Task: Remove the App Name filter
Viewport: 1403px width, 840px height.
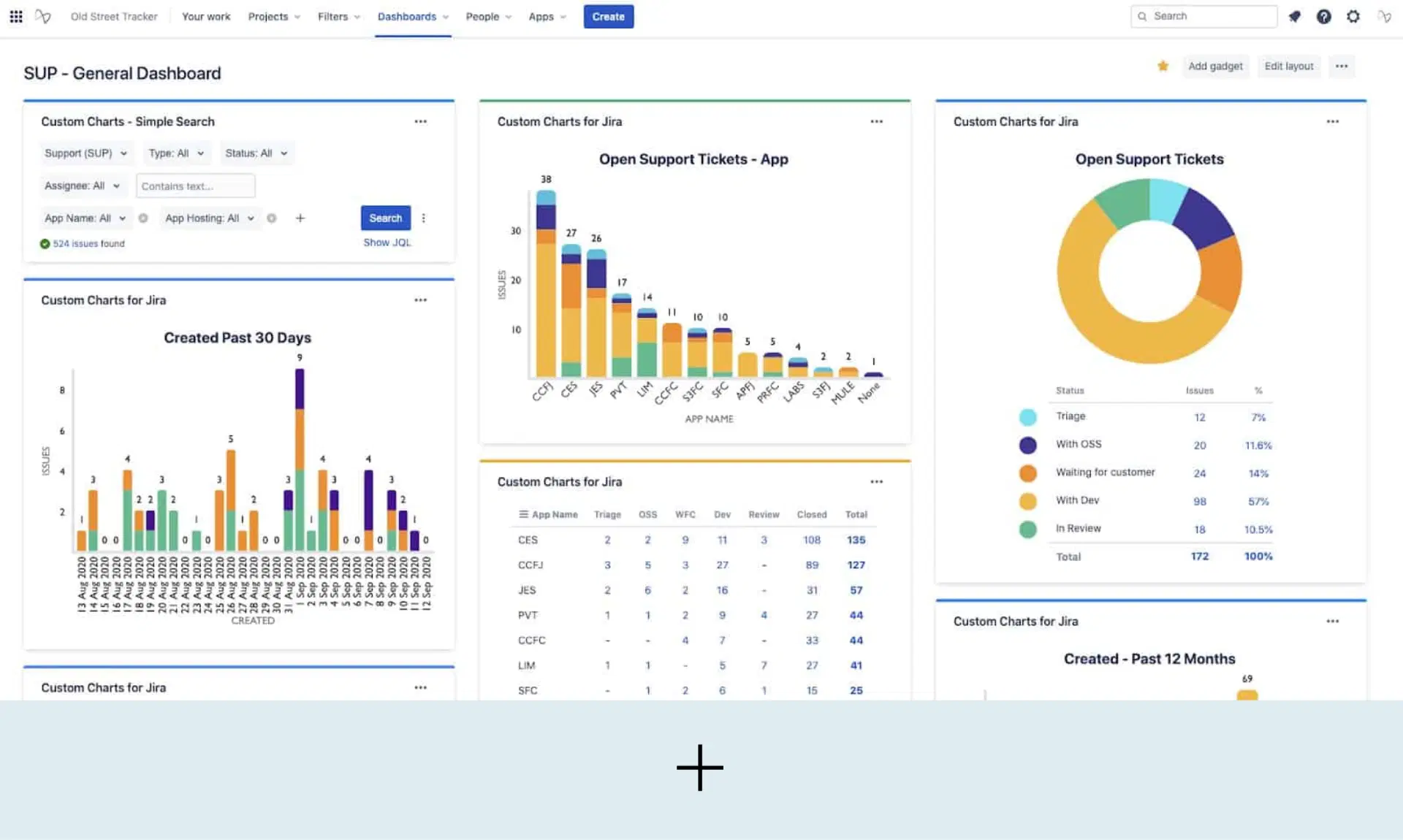Action: tap(143, 218)
